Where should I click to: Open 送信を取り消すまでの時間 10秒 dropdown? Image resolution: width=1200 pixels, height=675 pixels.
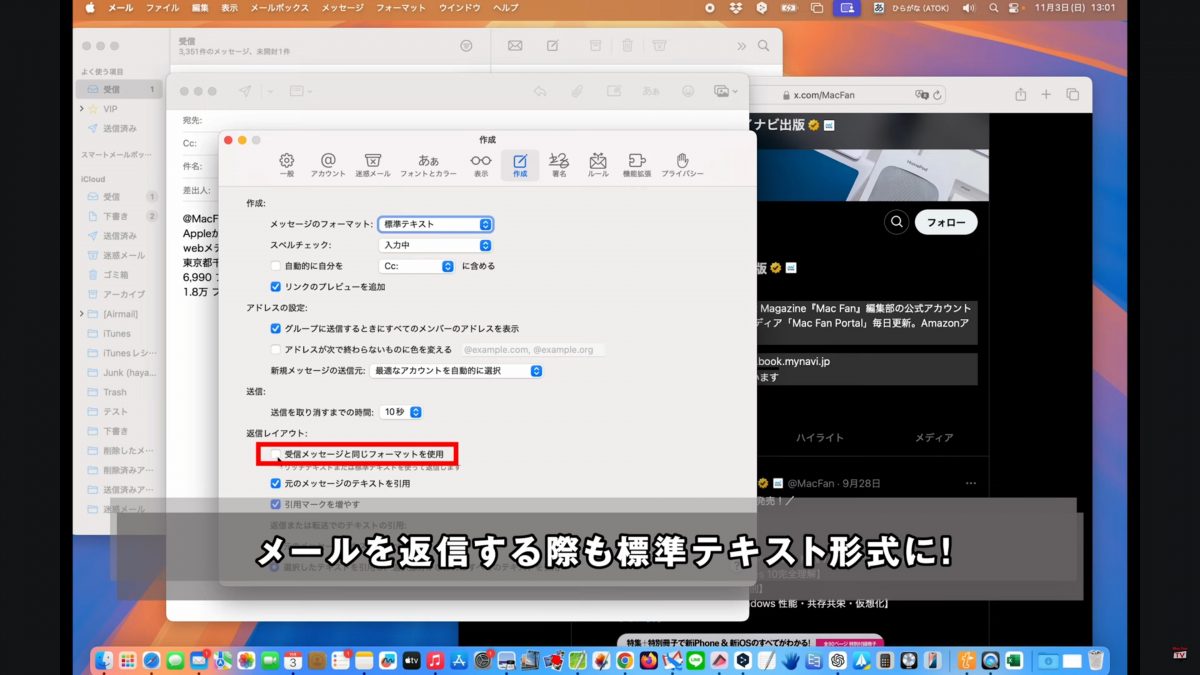[401, 412]
